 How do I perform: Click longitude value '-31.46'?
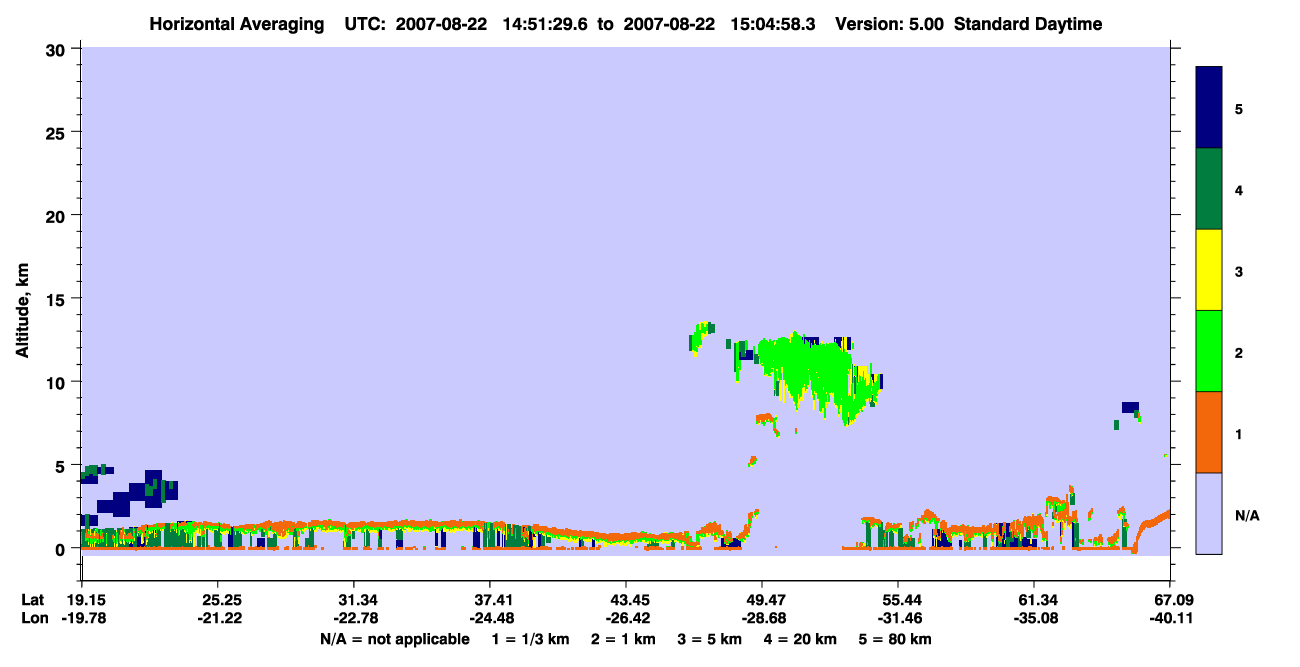(x=898, y=618)
